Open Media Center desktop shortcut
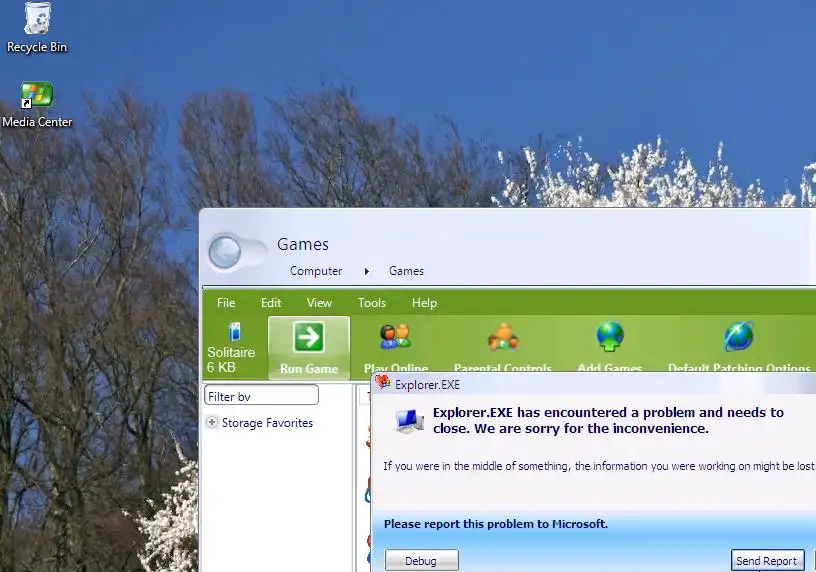Screen dimensions: 816x572 pyautogui.click(x=37, y=105)
